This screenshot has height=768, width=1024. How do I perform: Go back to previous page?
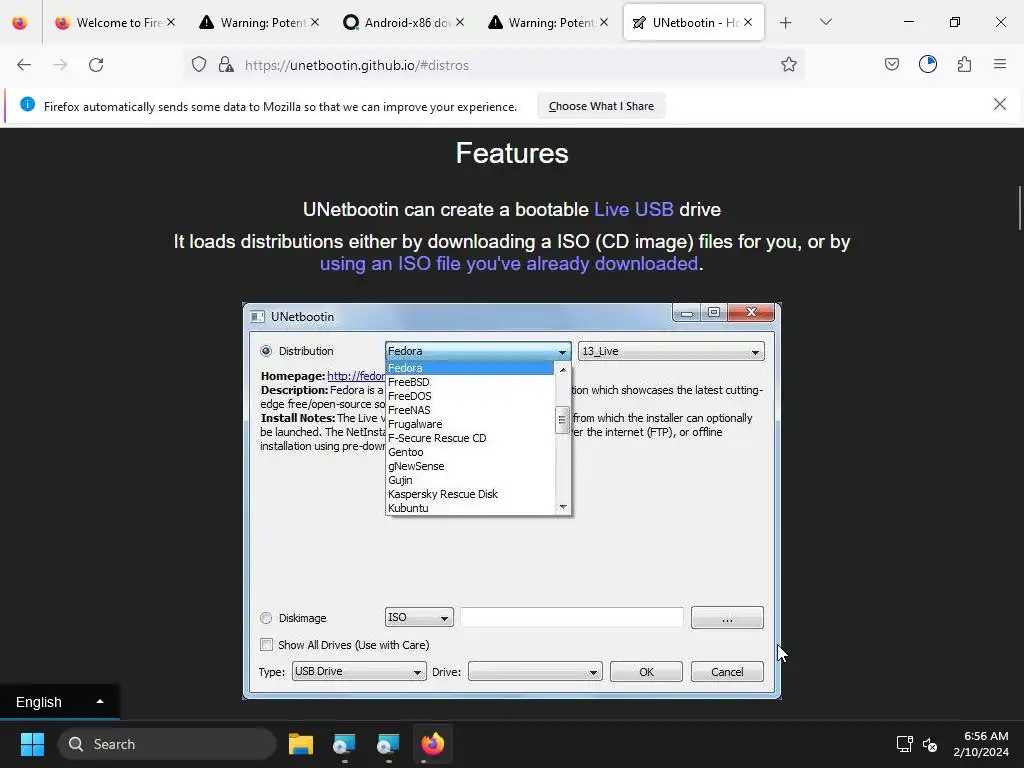tap(24, 65)
